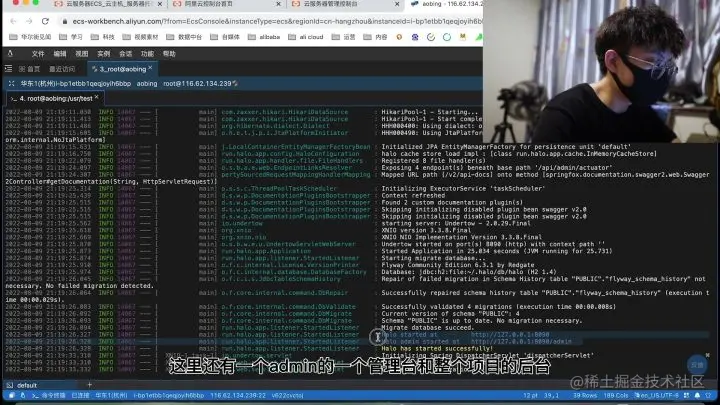Click the browser forward arrow
The height and width of the screenshot is (405, 720).
click(29, 21)
